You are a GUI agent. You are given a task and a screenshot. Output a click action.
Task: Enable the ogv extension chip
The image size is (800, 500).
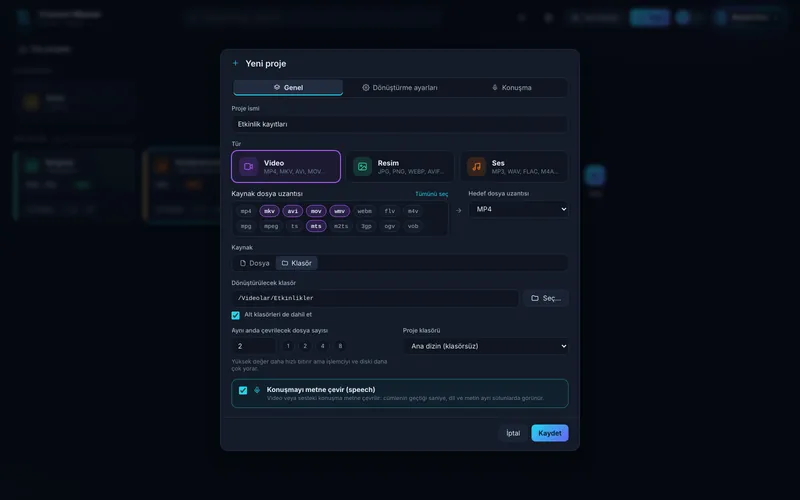coord(390,226)
